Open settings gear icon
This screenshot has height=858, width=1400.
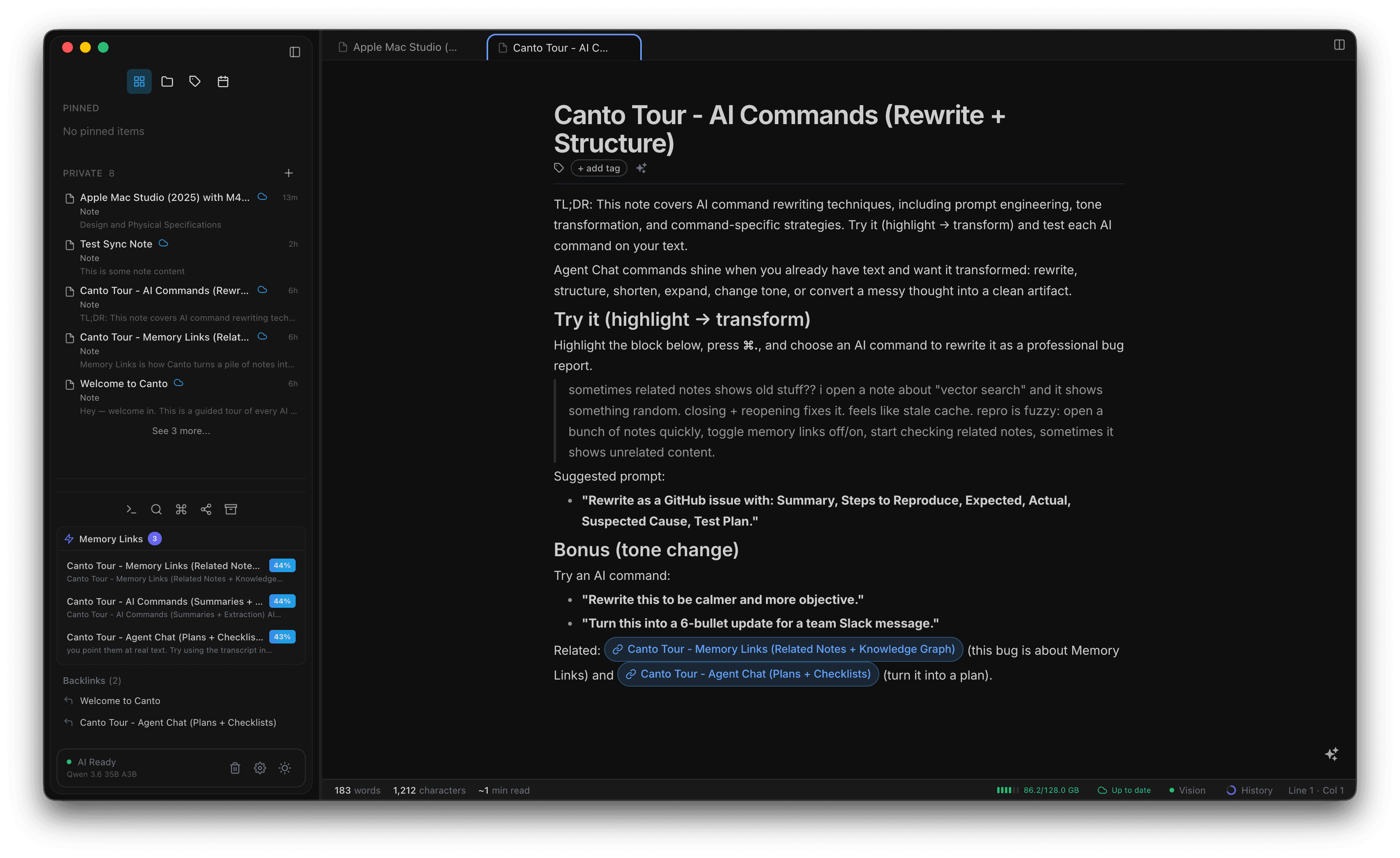(x=260, y=768)
